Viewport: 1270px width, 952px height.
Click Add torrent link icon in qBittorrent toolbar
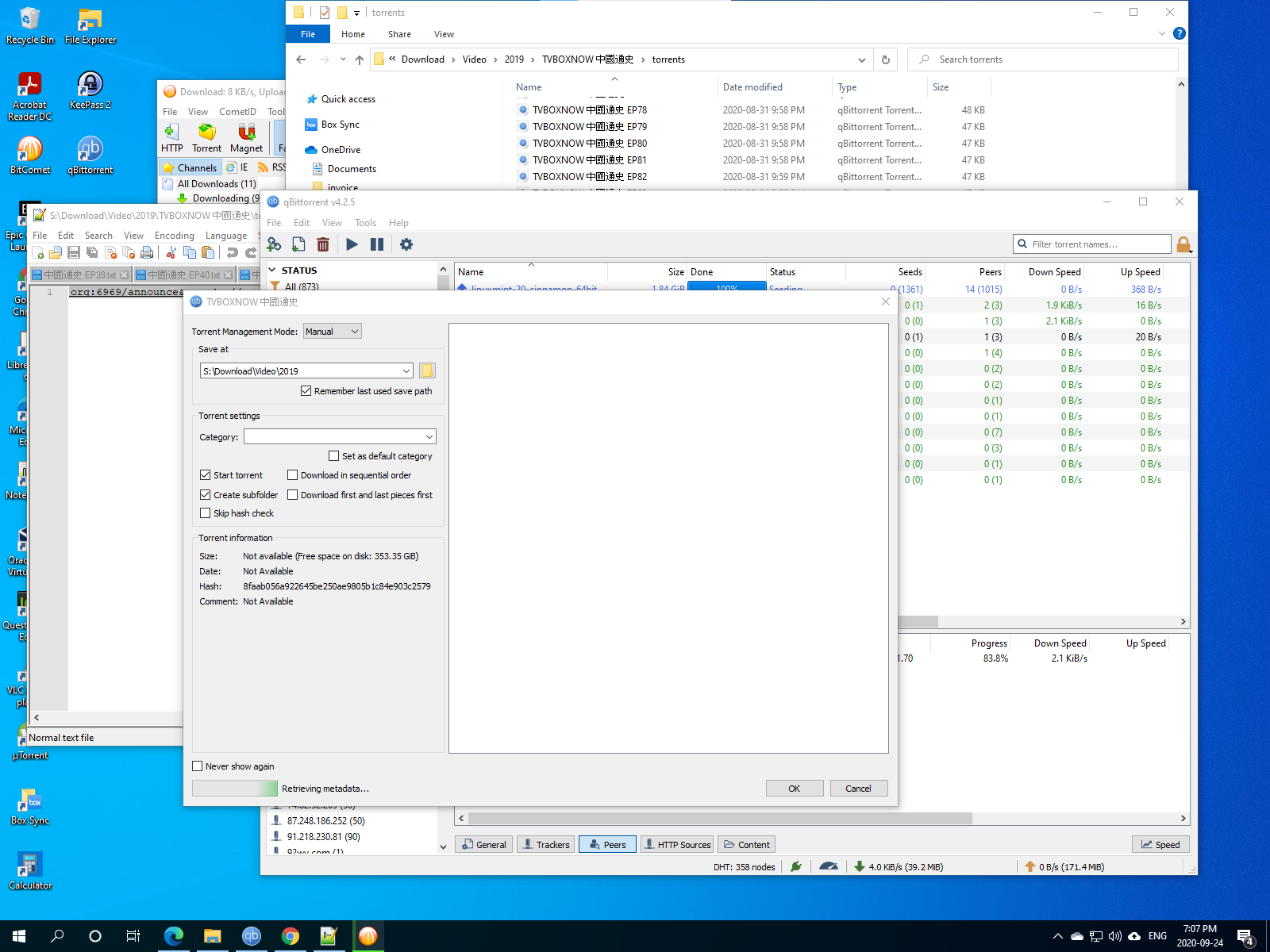click(x=275, y=244)
